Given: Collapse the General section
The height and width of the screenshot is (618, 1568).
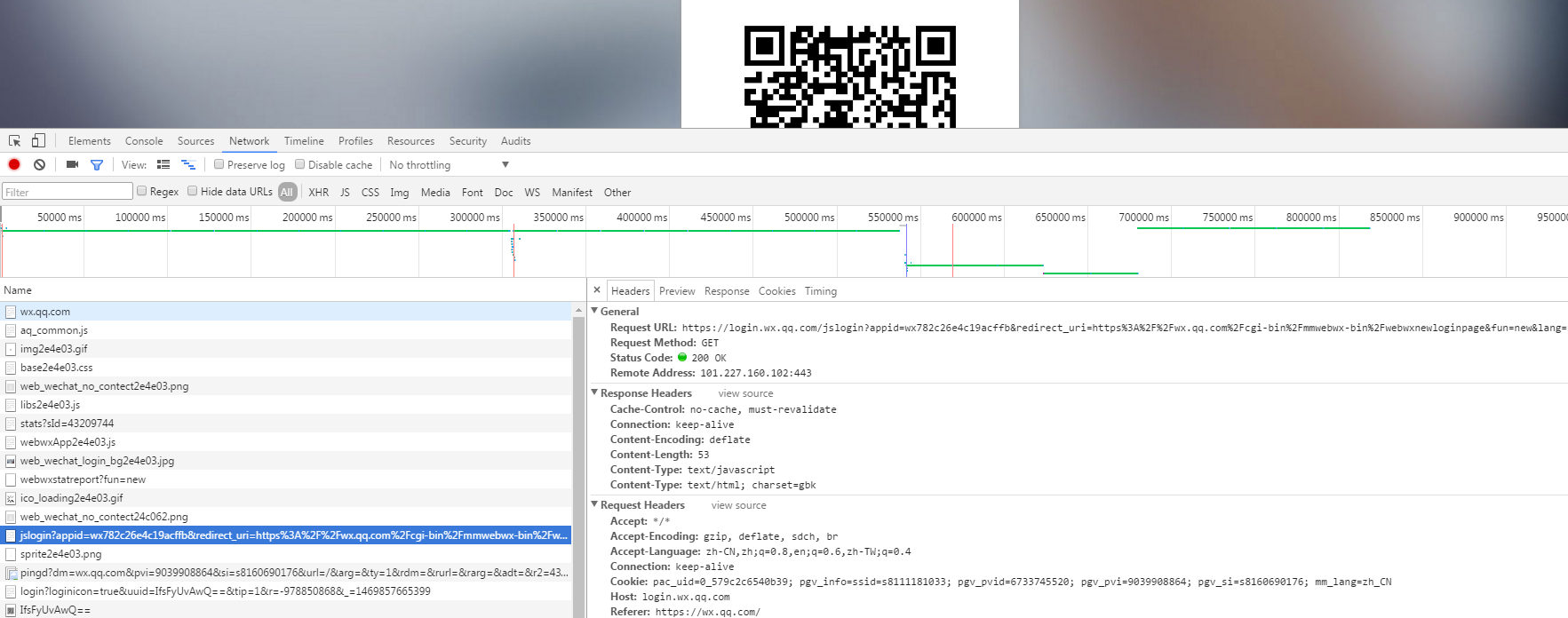Looking at the screenshot, I should pyautogui.click(x=594, y=311).
